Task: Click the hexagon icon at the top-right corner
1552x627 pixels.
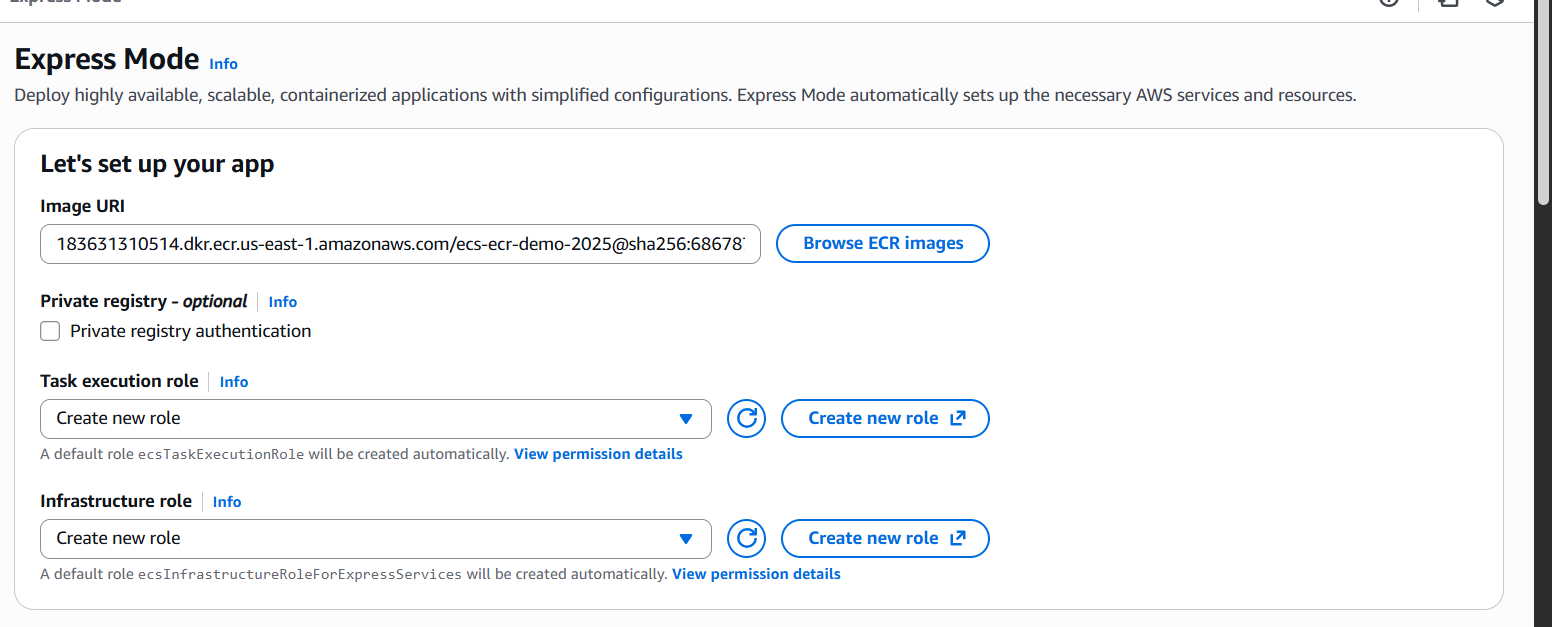Action: tap(1494, 3)
